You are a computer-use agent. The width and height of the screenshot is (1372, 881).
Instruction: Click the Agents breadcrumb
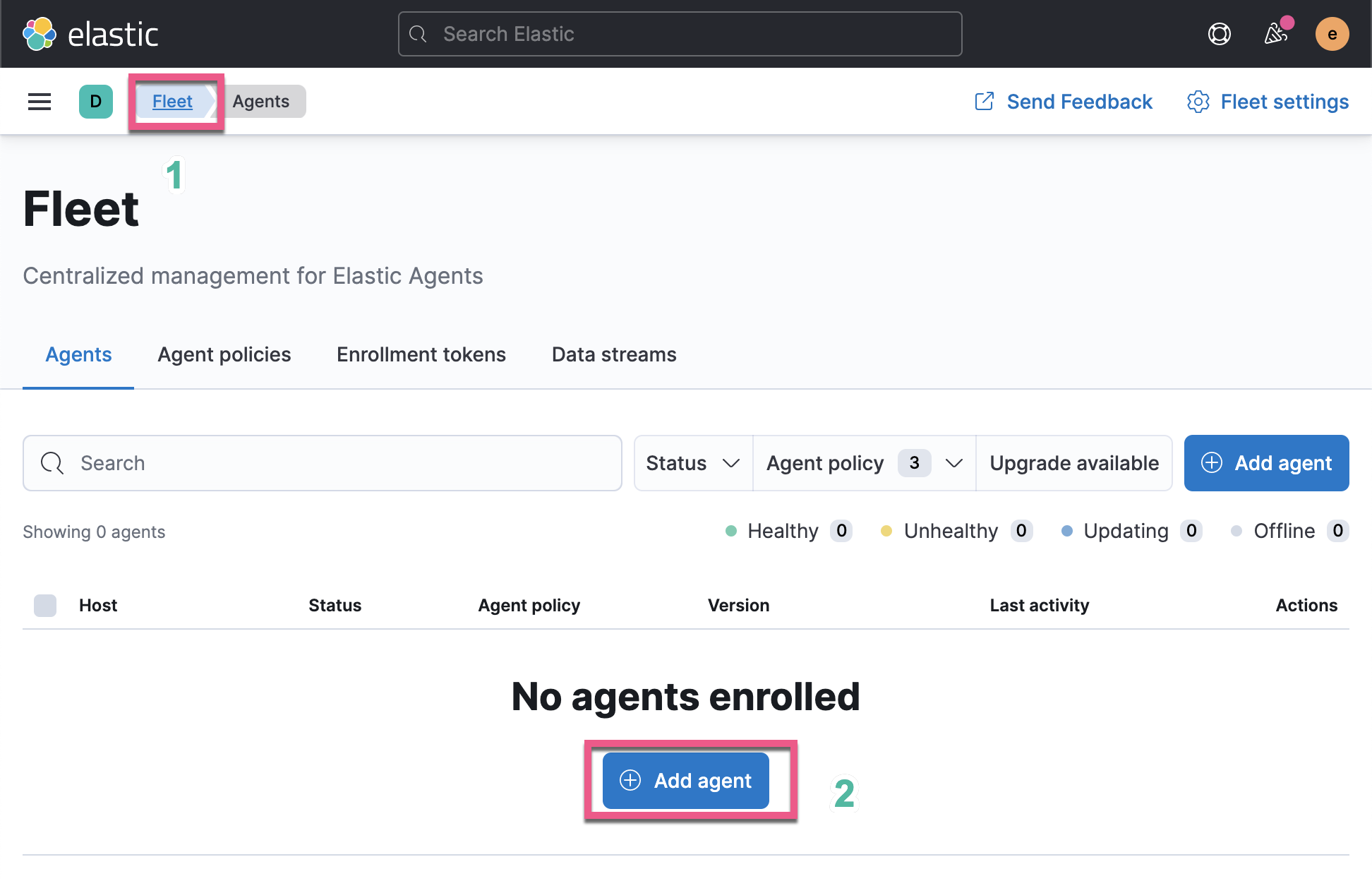pos(261,102)
